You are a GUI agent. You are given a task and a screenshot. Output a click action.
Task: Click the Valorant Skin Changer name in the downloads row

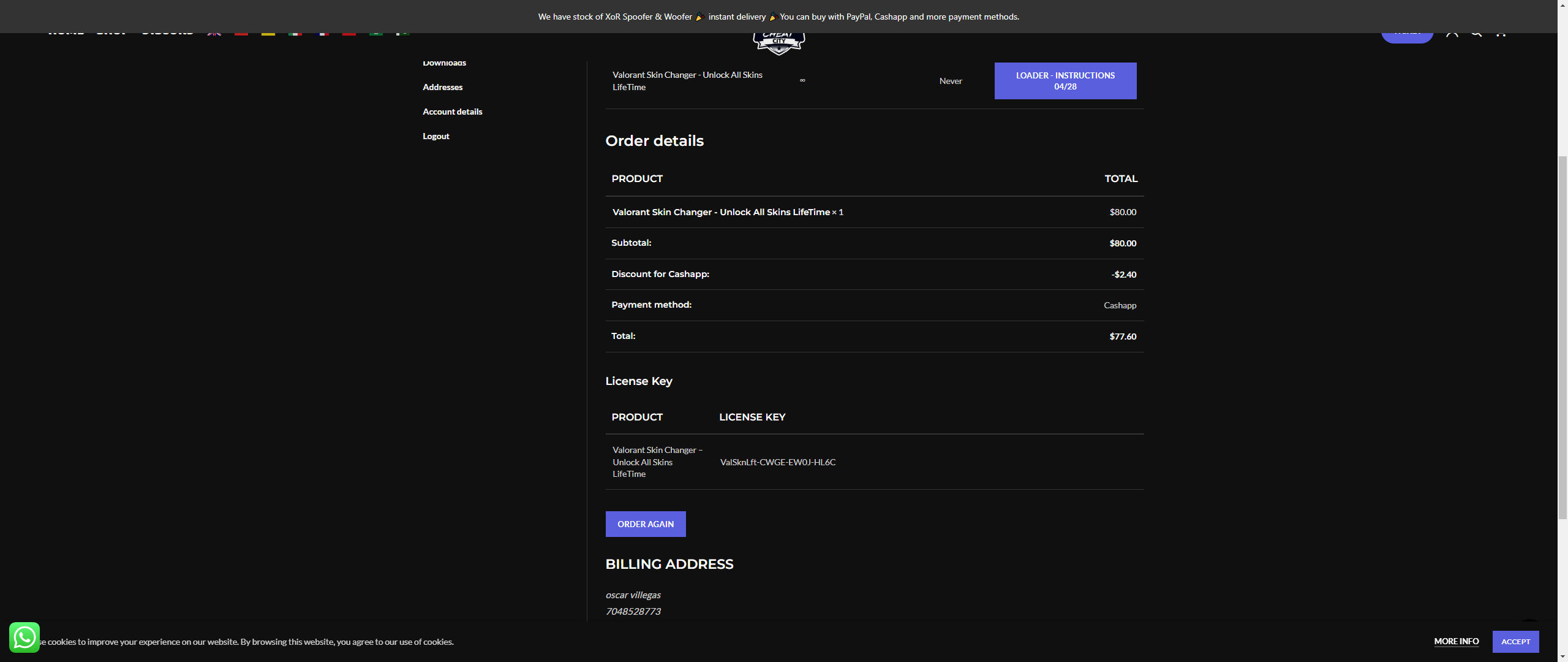tap(687, 81)
